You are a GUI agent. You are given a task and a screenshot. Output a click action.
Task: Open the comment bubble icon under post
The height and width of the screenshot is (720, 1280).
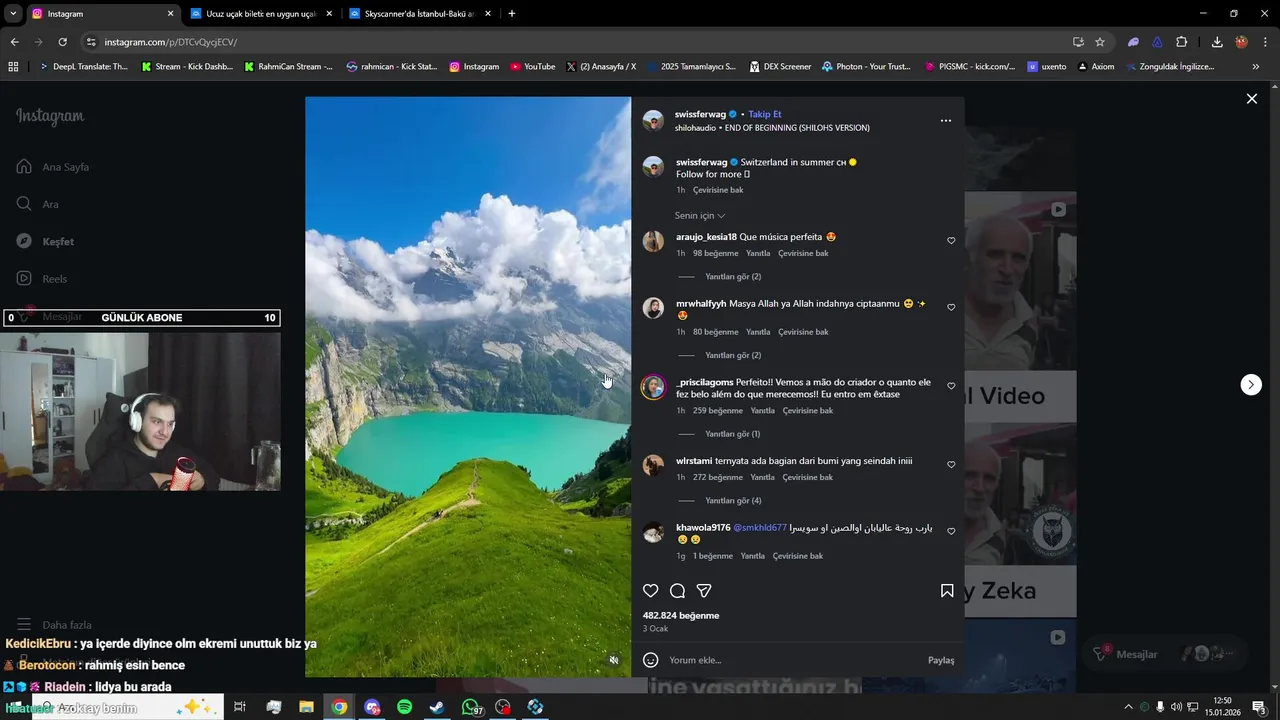[x=677, y=591]
